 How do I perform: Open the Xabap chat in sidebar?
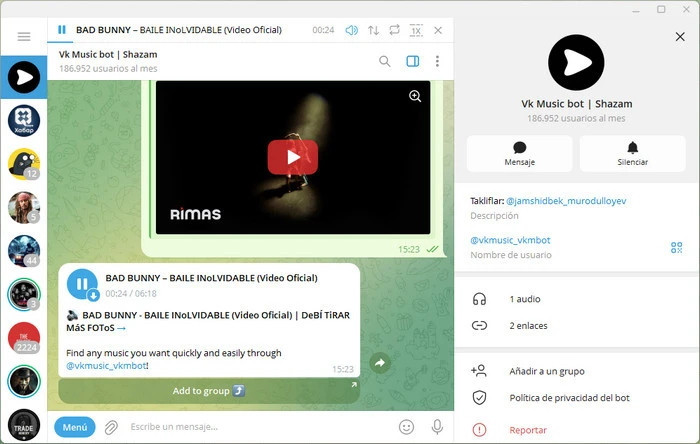[x=24, y=120]
